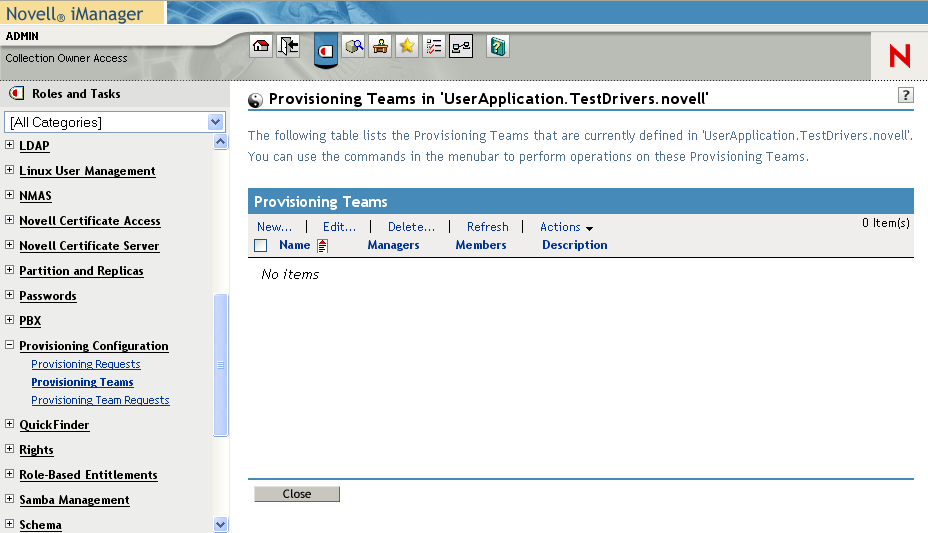Click the Description column header
The width and height of the screenshot is (928, 533).
pyautogui.click(x=575, y=245)
